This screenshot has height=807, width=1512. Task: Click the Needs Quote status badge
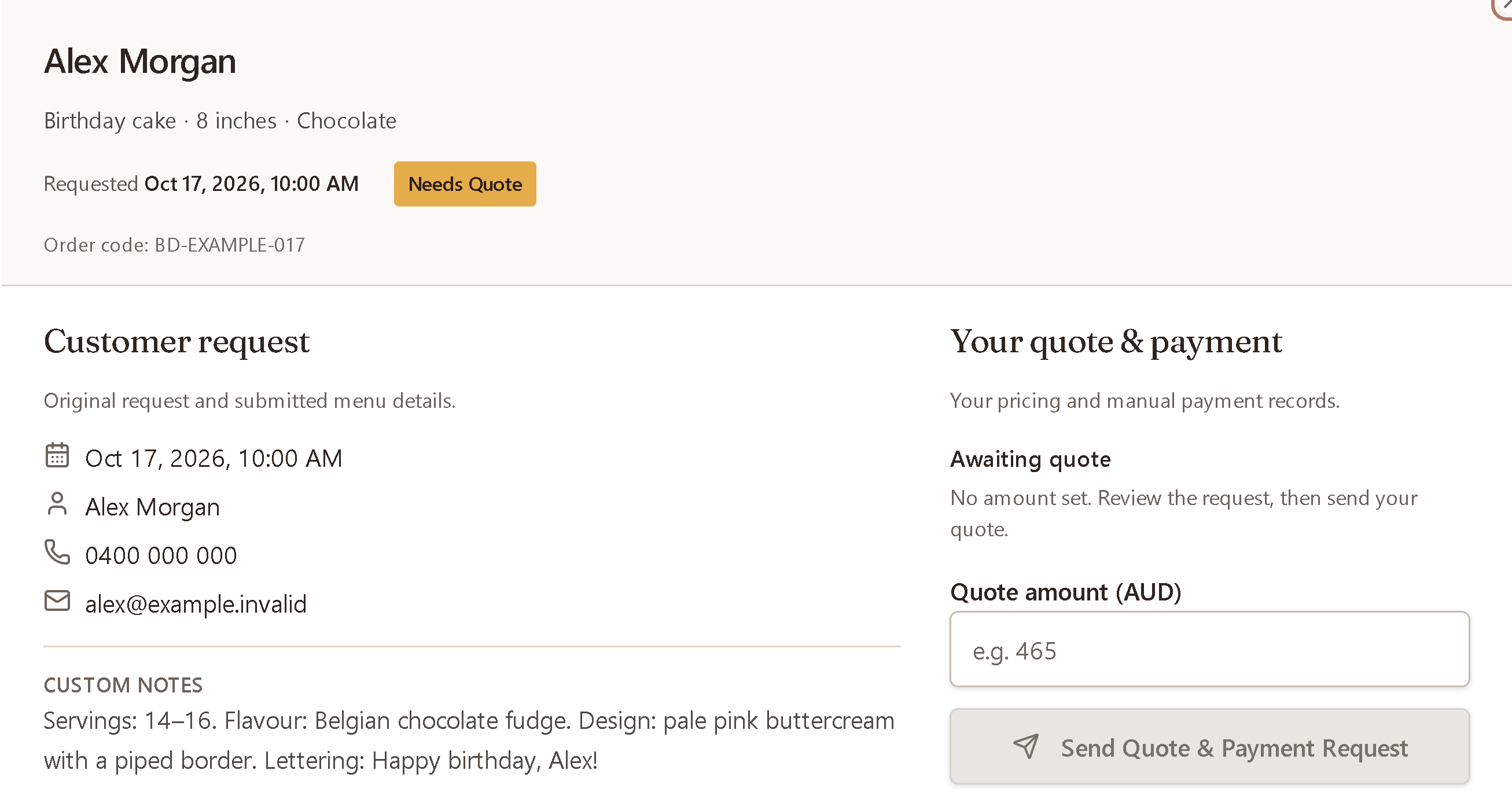465,184
